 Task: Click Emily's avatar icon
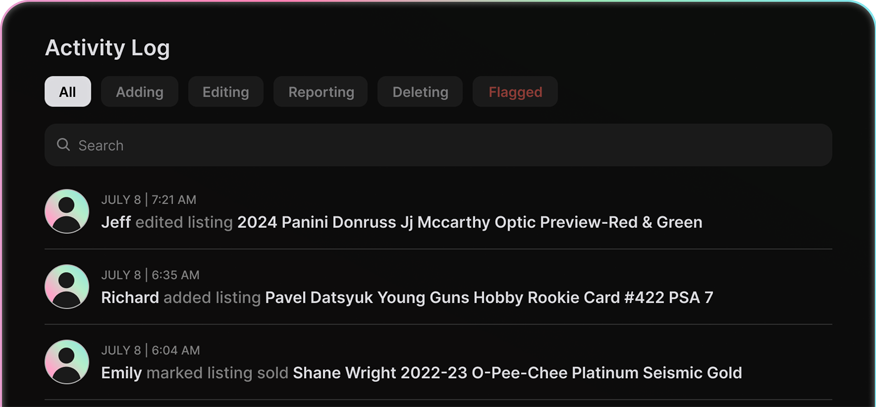[x=67, y=362]
